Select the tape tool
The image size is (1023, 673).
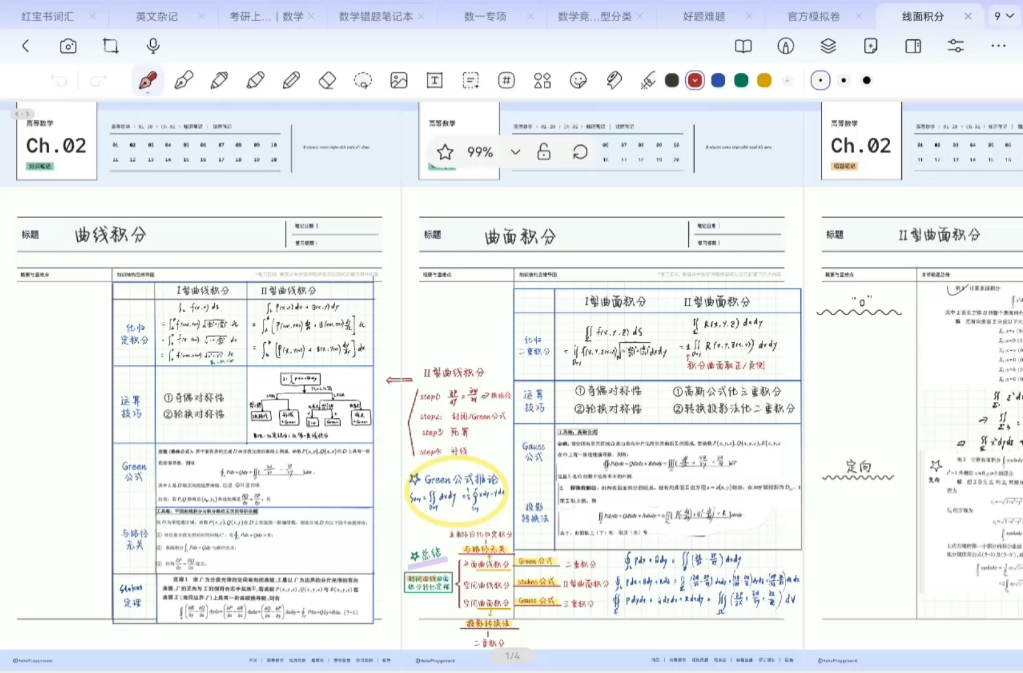[x=614, y=80]
